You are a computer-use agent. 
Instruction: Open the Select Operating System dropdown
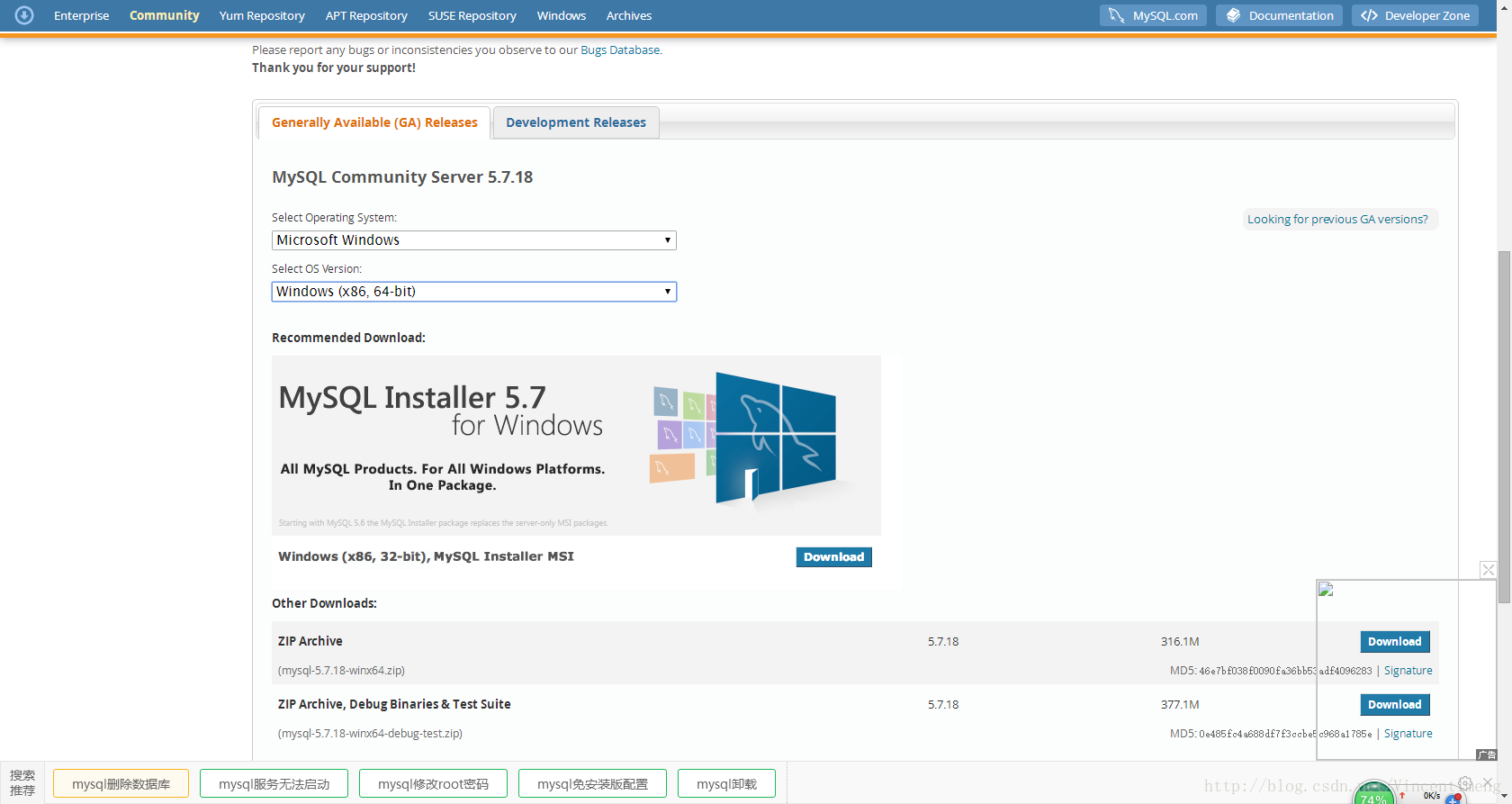pyautogui.click(x=473, y=240)
